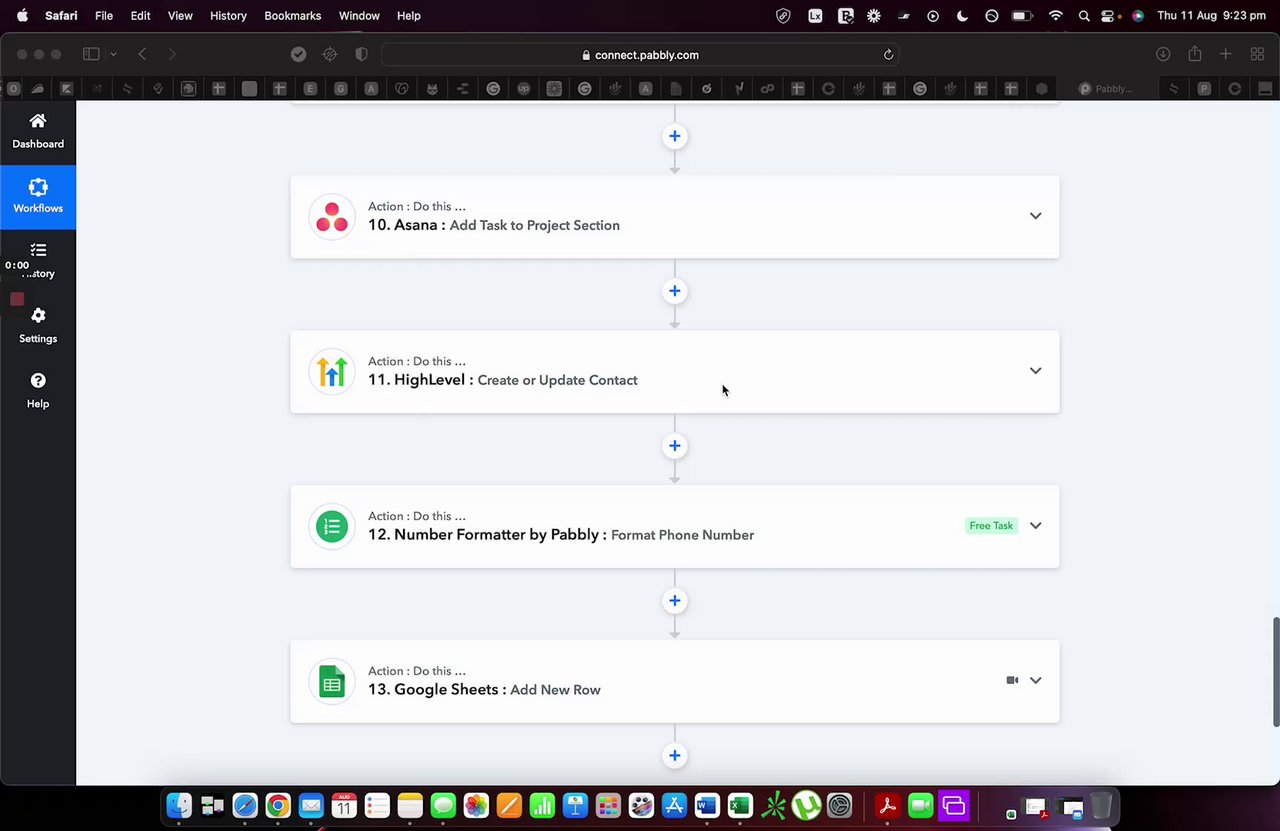Click the HighLevel app icon on step 11
1280x831 pixels.
click(332, 372)
